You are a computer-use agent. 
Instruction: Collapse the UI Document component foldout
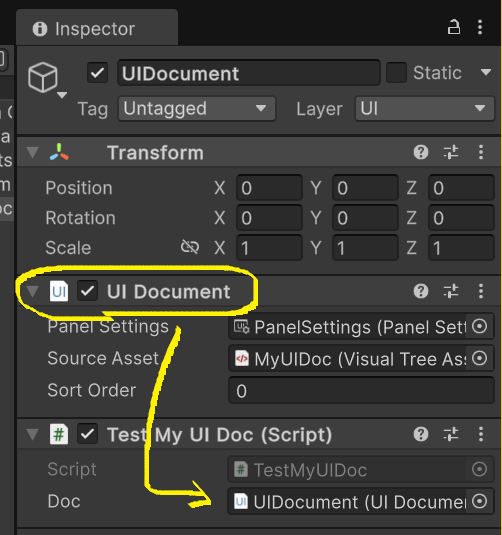(33, 291)
